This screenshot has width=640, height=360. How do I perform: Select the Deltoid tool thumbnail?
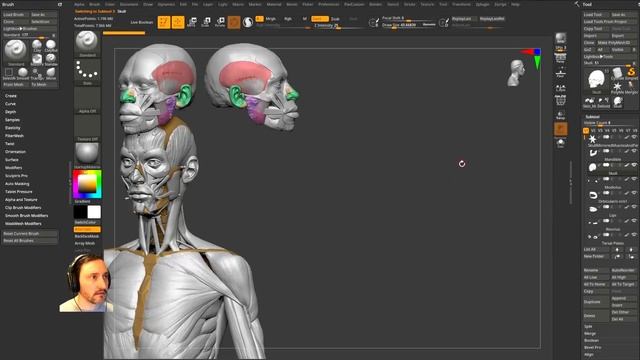pos(603,101)
